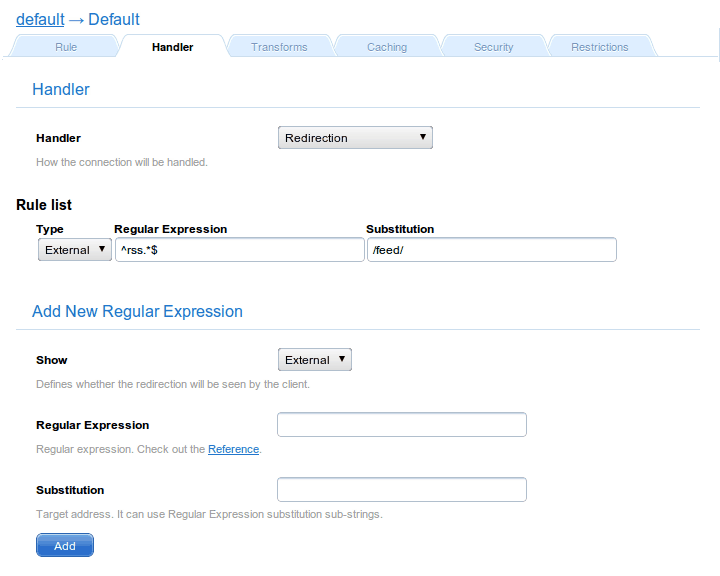The width and height of the screenshot is (720, 576).
Task: Click the rule's /feed/ substitution field
Action: tap(491, 250)
